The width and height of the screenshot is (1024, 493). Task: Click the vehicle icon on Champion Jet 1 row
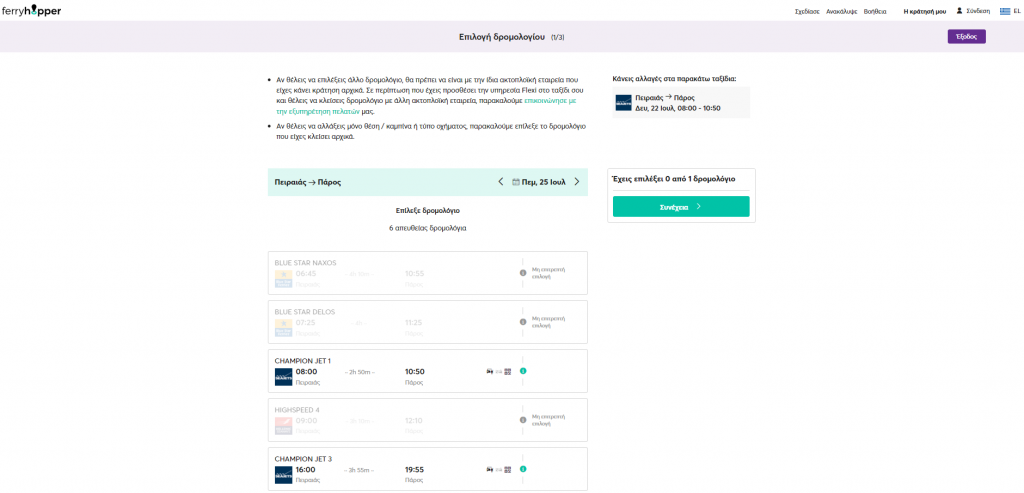coord(489,371)
